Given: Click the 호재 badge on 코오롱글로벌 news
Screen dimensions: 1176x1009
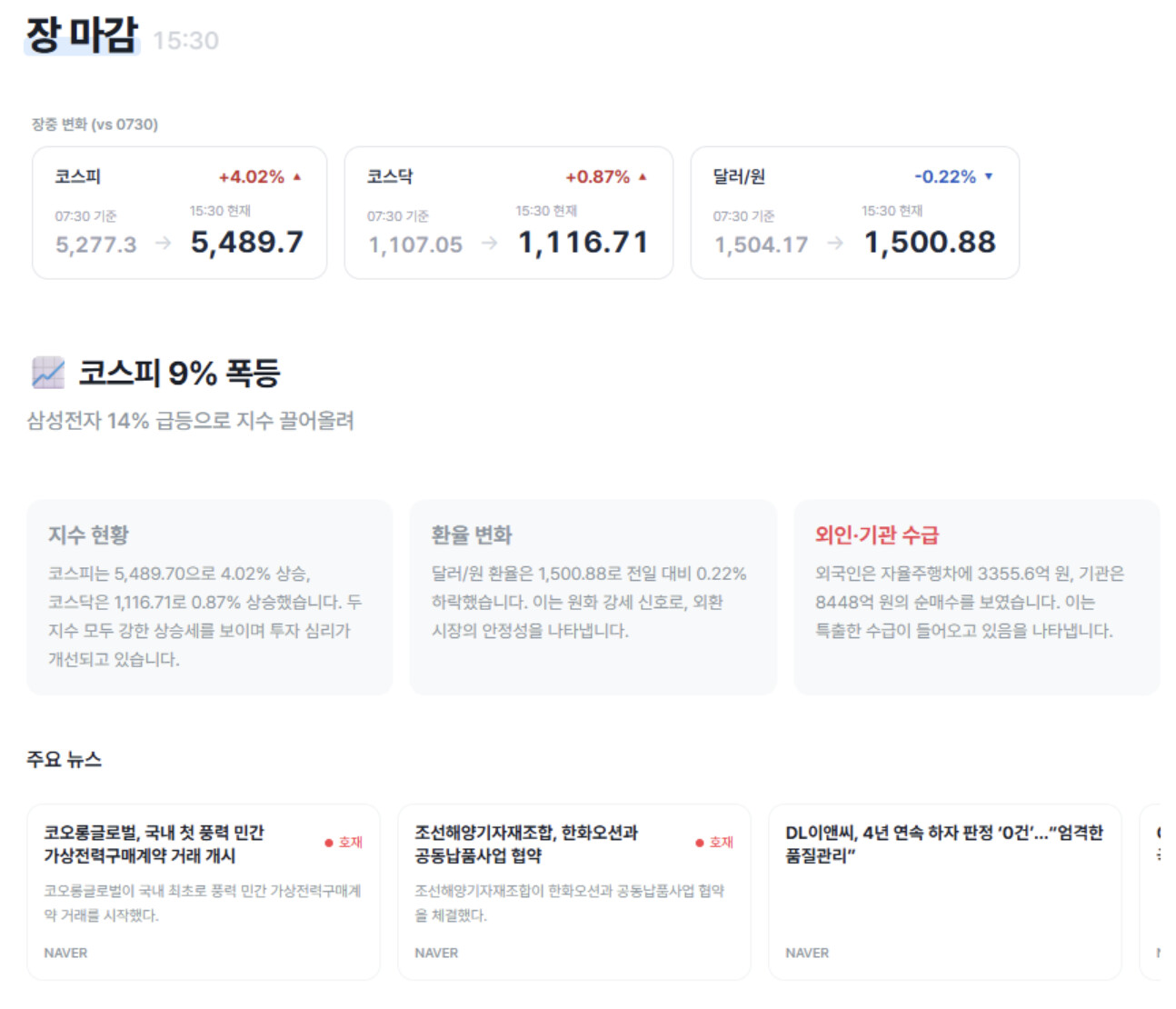Looking at the screenshot, I should tap(344, 843).
